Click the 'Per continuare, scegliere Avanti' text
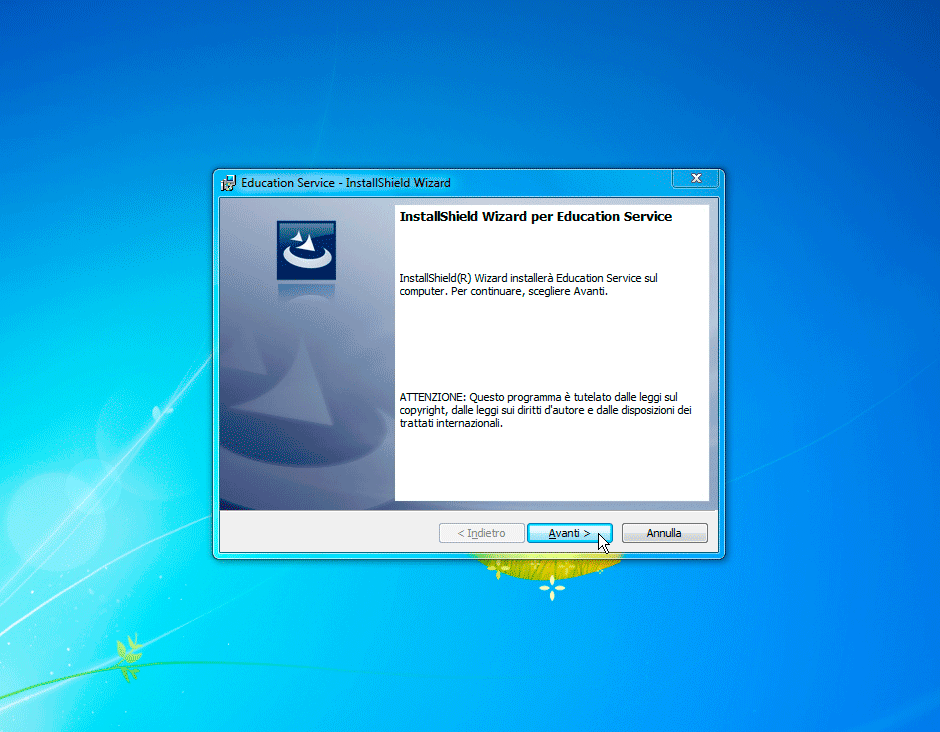This screenshot has width=940, height=732. 529,291
